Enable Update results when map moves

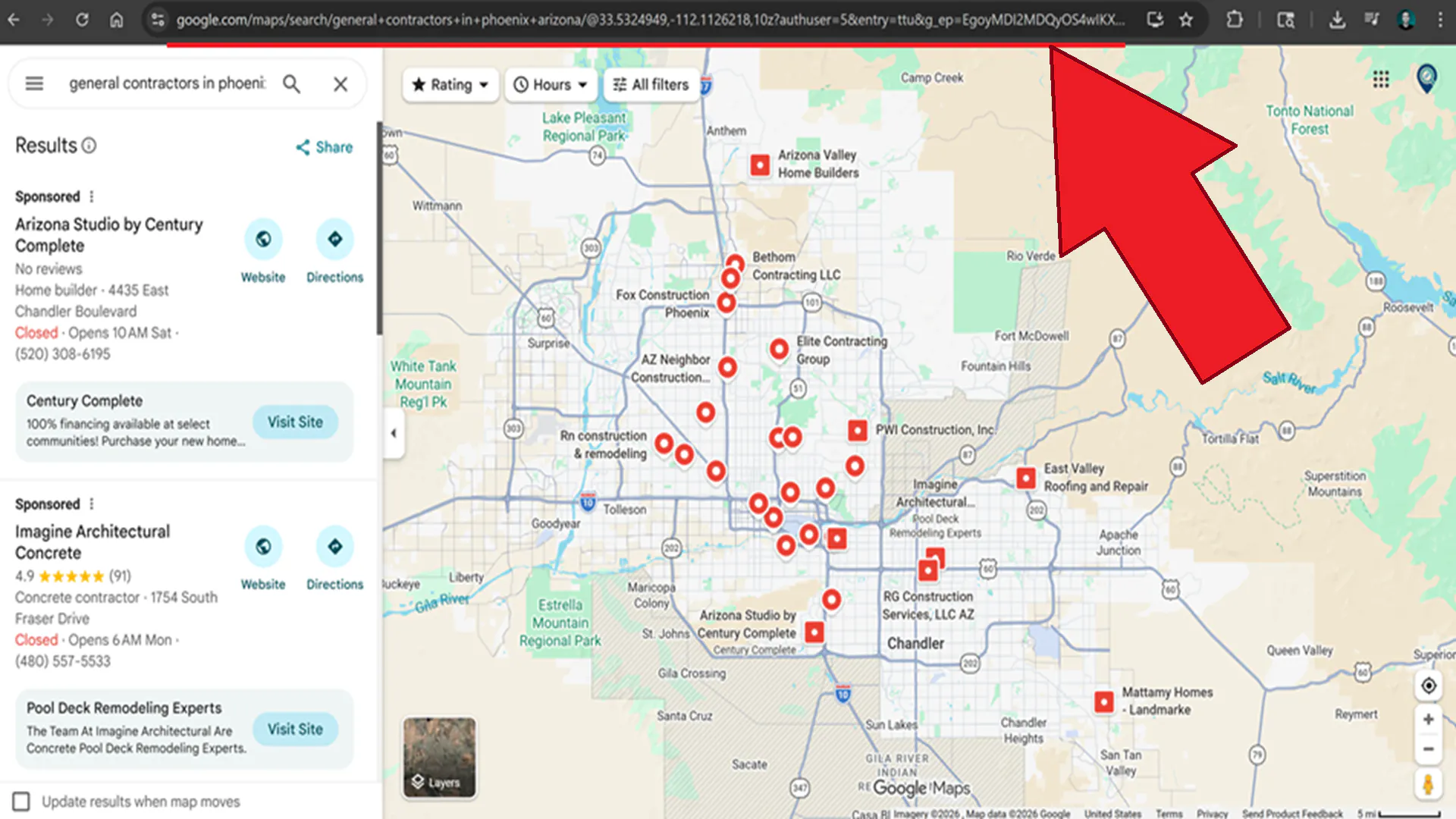point(21,802)
